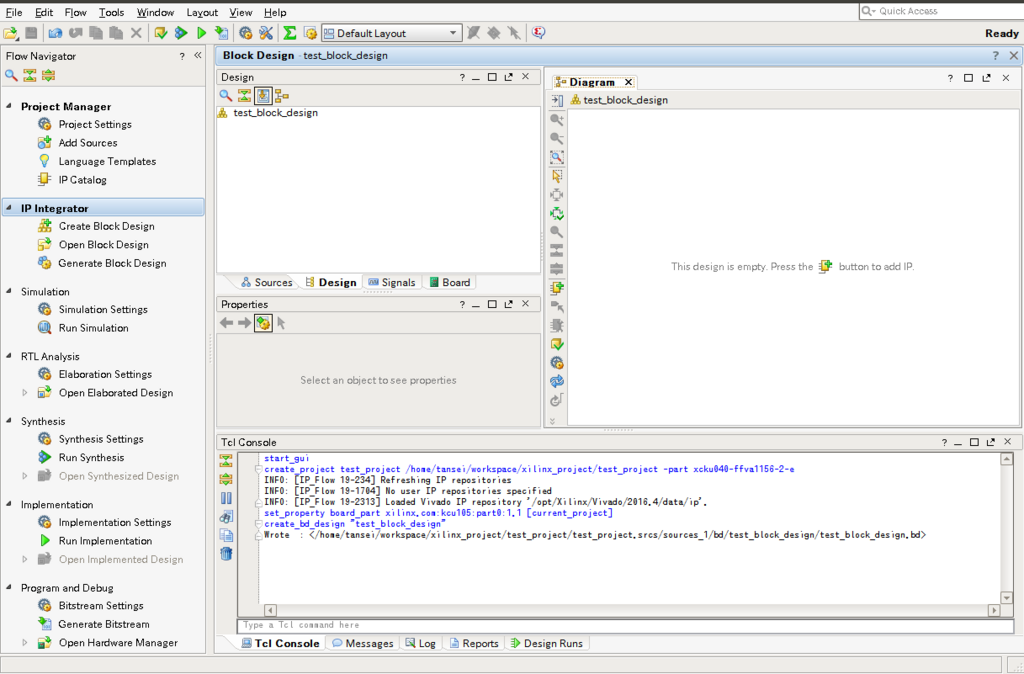1024x674 pixels.
Task: Click Run Implementation in Flow Navigator
Action: point(105,541)
